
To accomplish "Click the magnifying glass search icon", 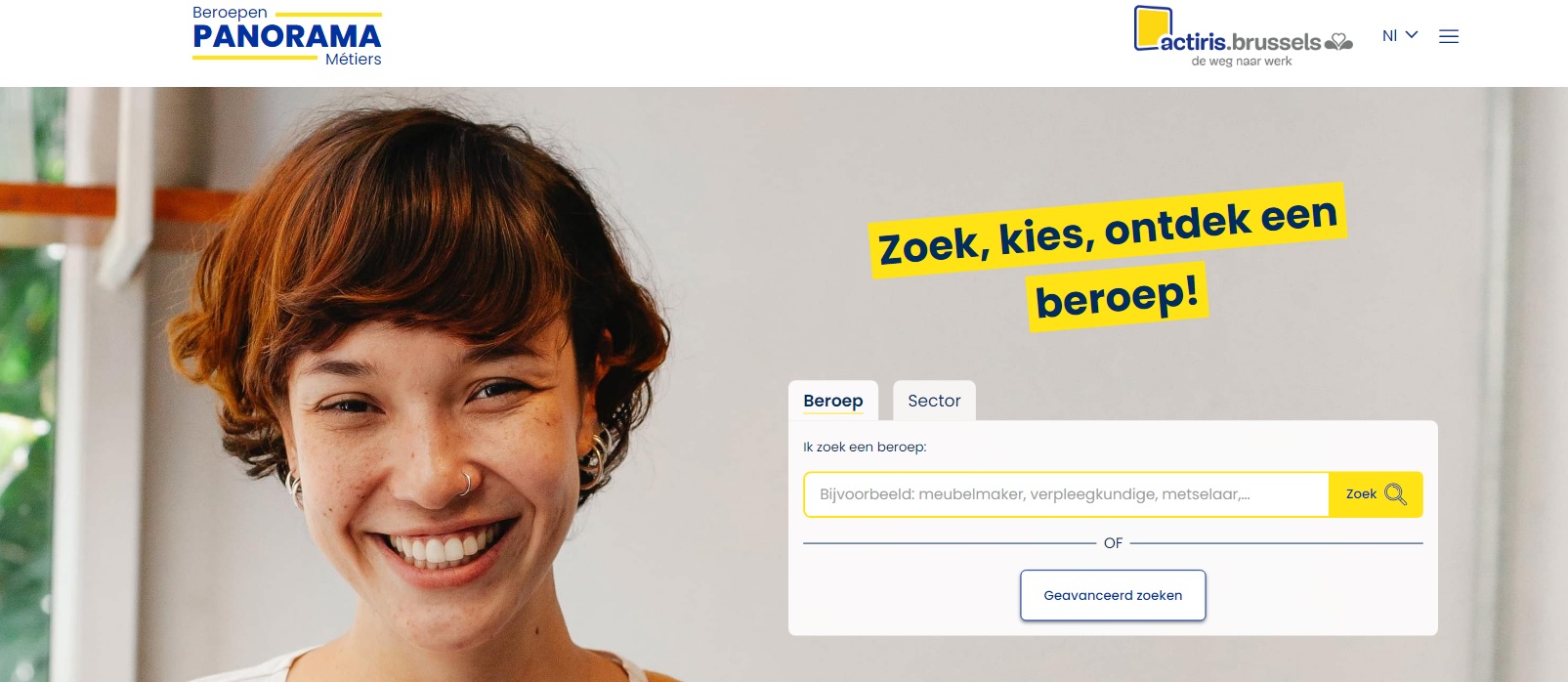I will 1395,494.
